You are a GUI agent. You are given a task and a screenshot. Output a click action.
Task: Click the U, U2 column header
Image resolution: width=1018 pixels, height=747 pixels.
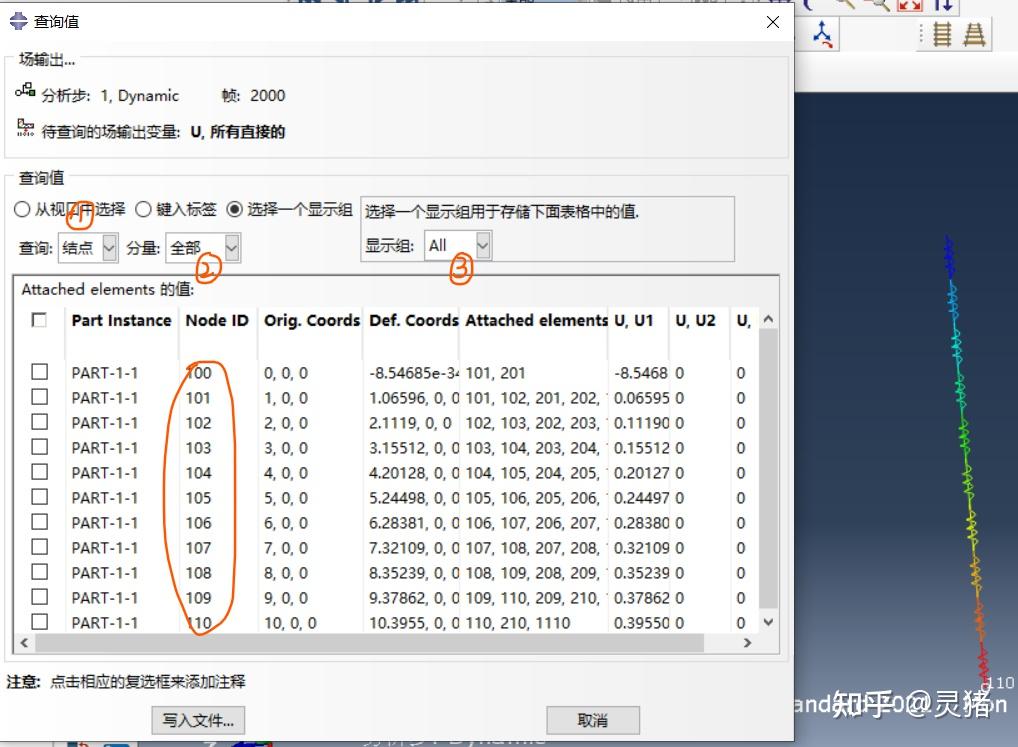pyautogui.click(x=695, y=321)
